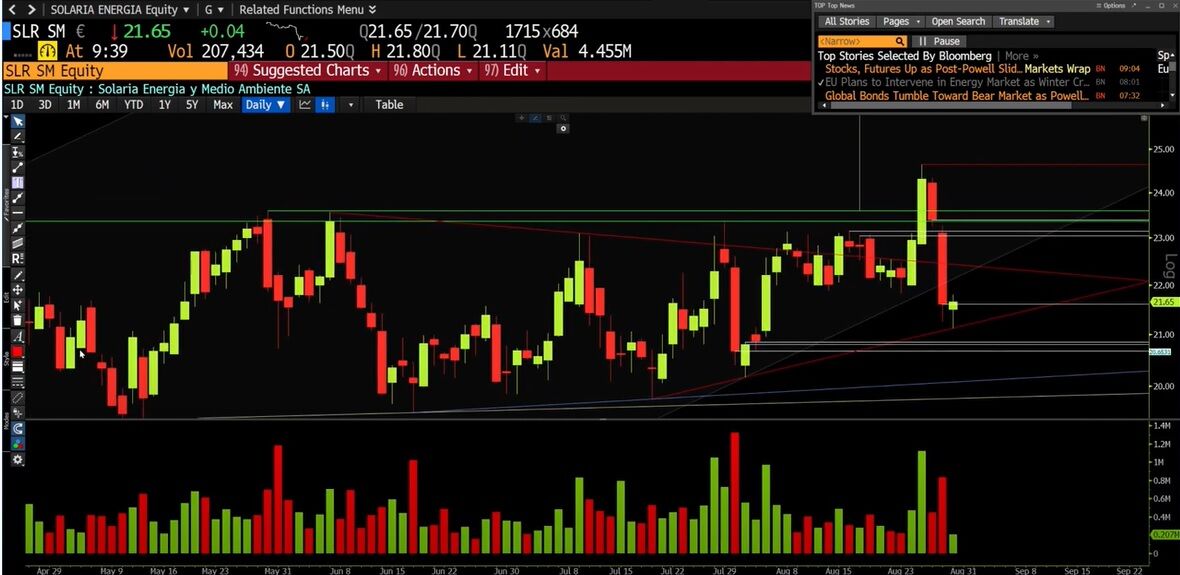
Task: Click the Log scale label on price axis
Action: [x=1169, y=267]
